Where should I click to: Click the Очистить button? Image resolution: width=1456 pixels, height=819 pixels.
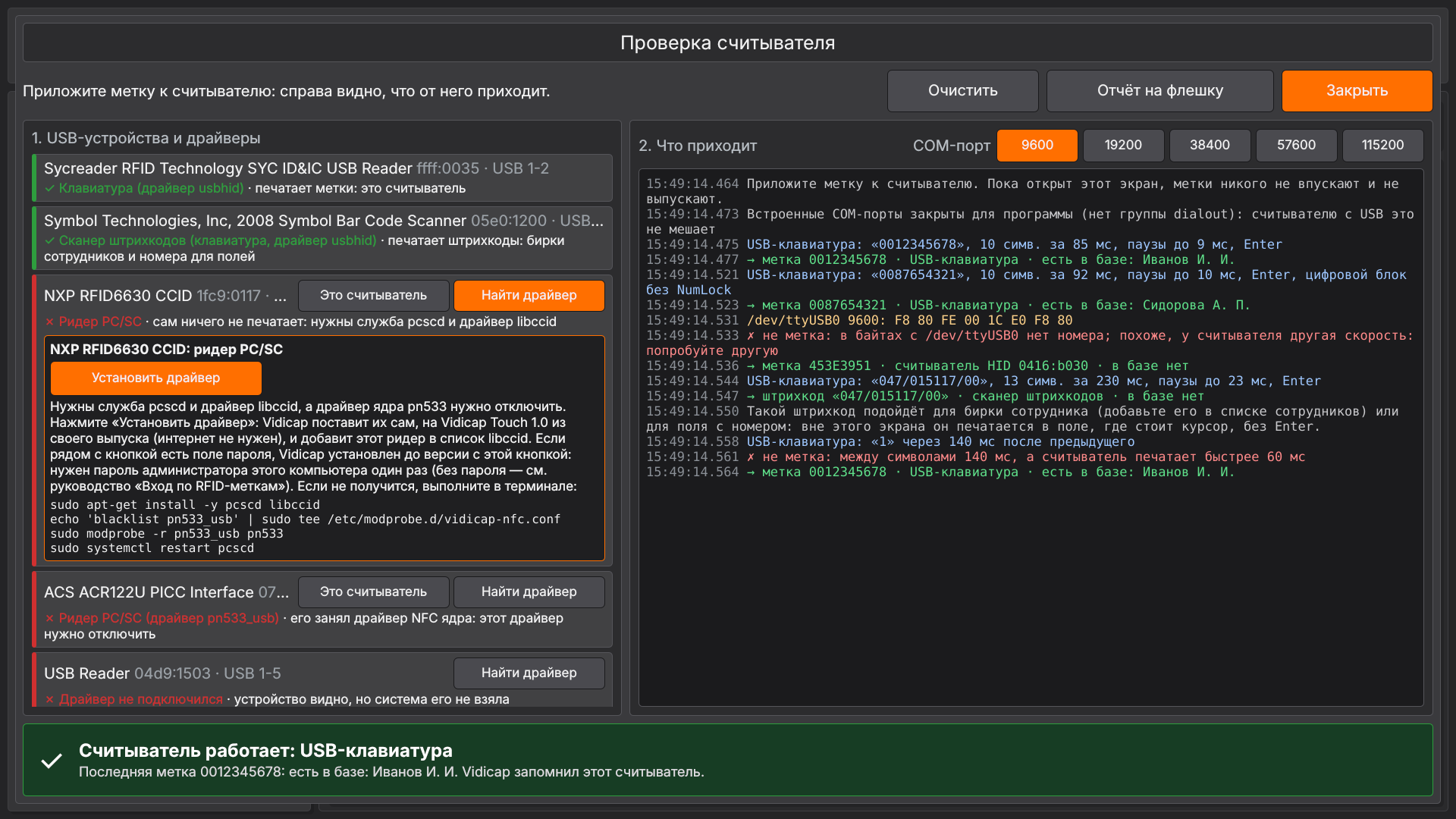tap(962, 91)
